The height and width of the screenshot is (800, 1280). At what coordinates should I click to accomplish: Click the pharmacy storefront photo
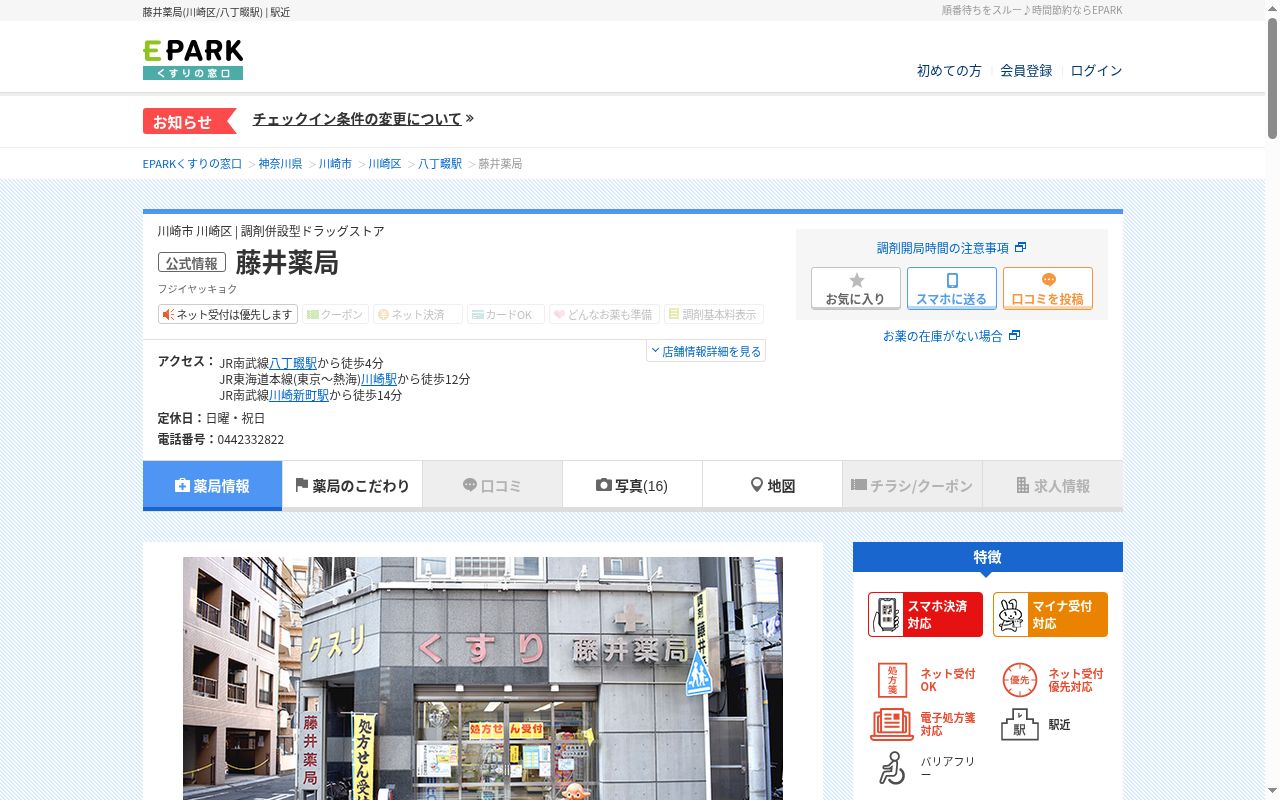(x=483, y=678)
